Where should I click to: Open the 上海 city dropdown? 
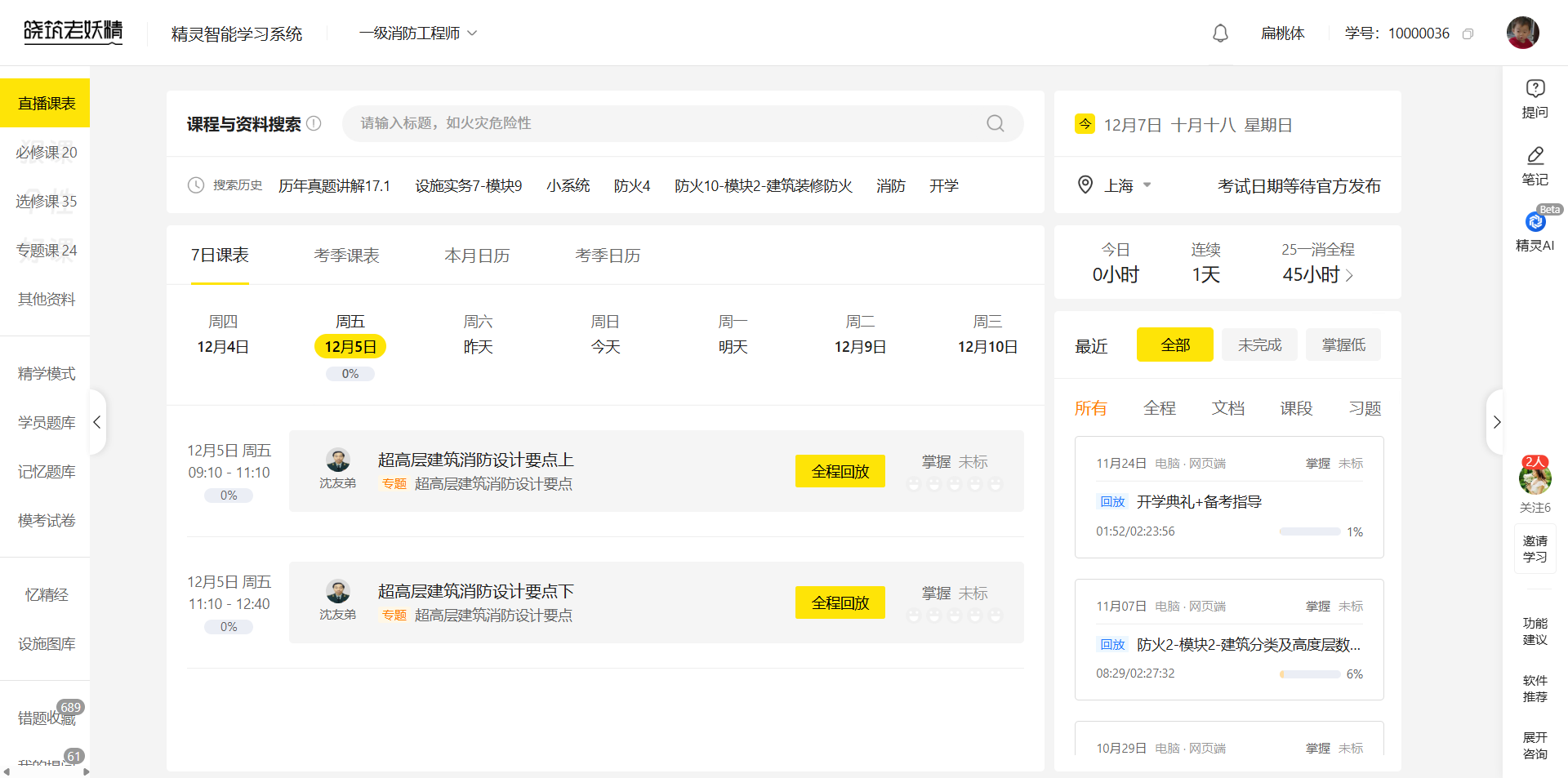(x=1128, y=185)
